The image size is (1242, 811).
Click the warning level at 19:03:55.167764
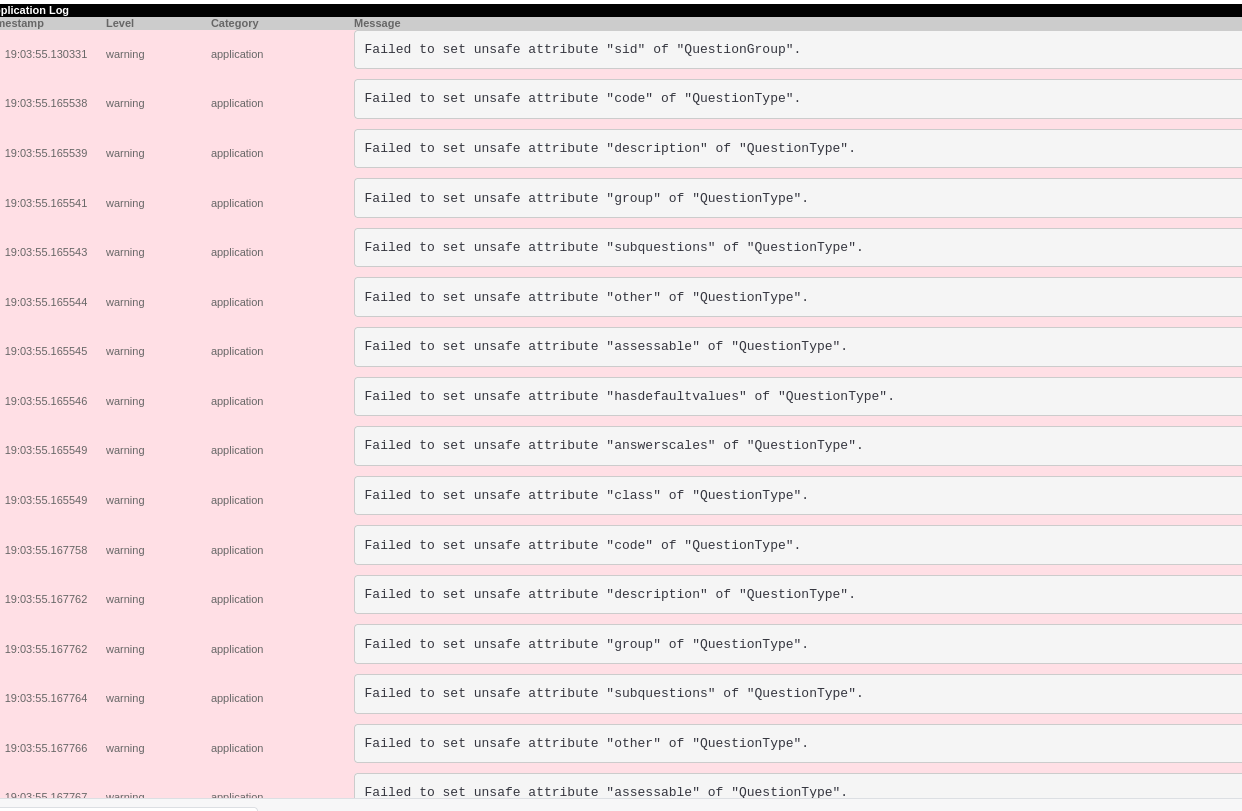[x=125, y=698]
